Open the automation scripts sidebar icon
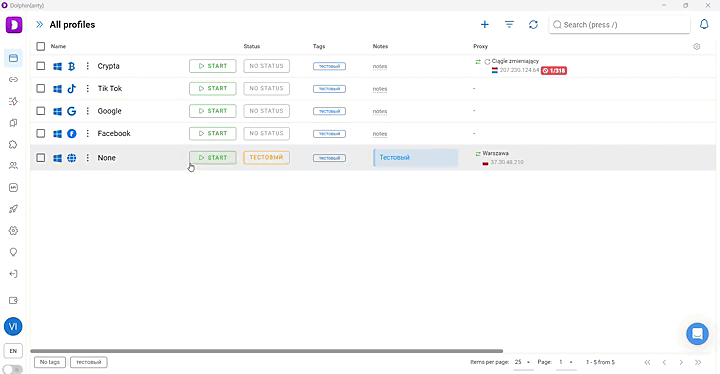 coord(13,101)
